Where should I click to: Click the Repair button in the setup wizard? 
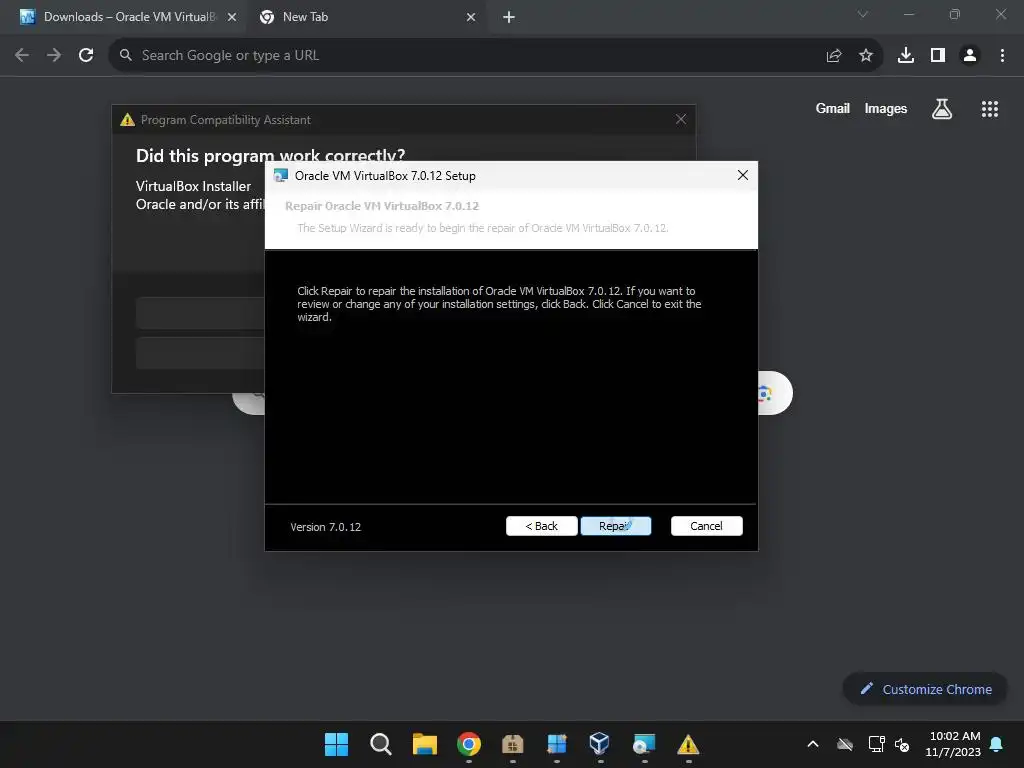[615, 526]
